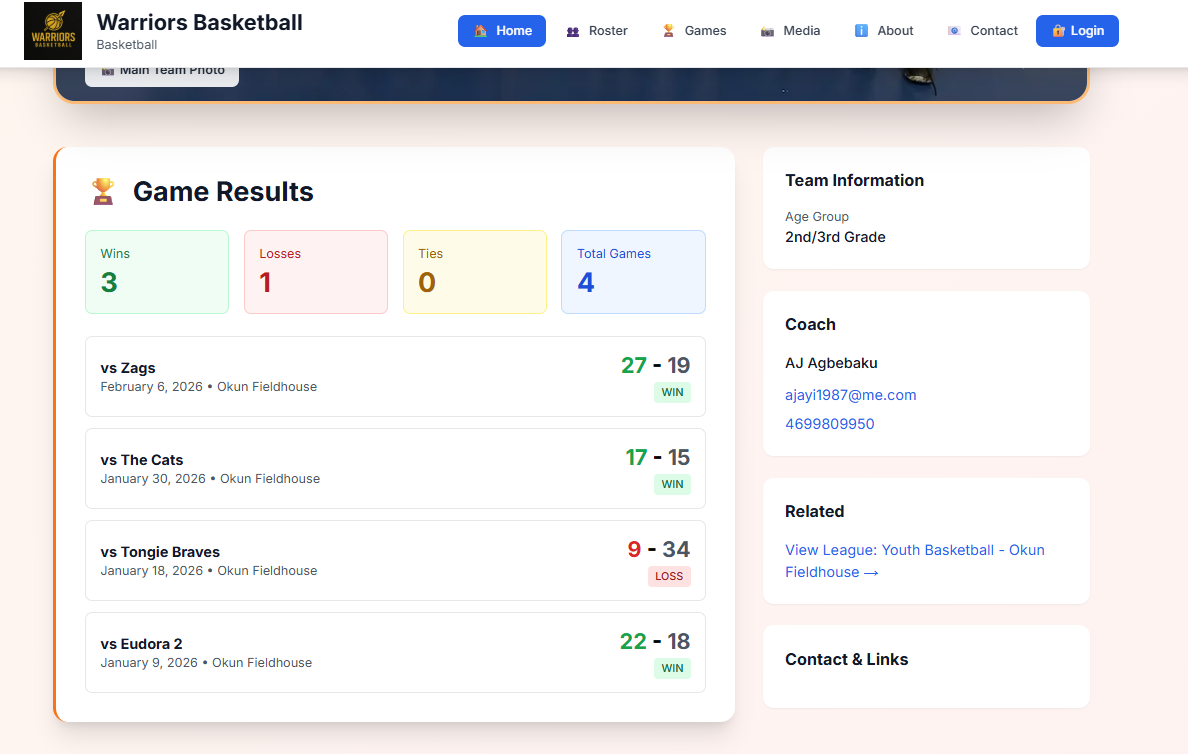
Task: Email the coach via ajayi1987@me.com link
Action: 850,394
